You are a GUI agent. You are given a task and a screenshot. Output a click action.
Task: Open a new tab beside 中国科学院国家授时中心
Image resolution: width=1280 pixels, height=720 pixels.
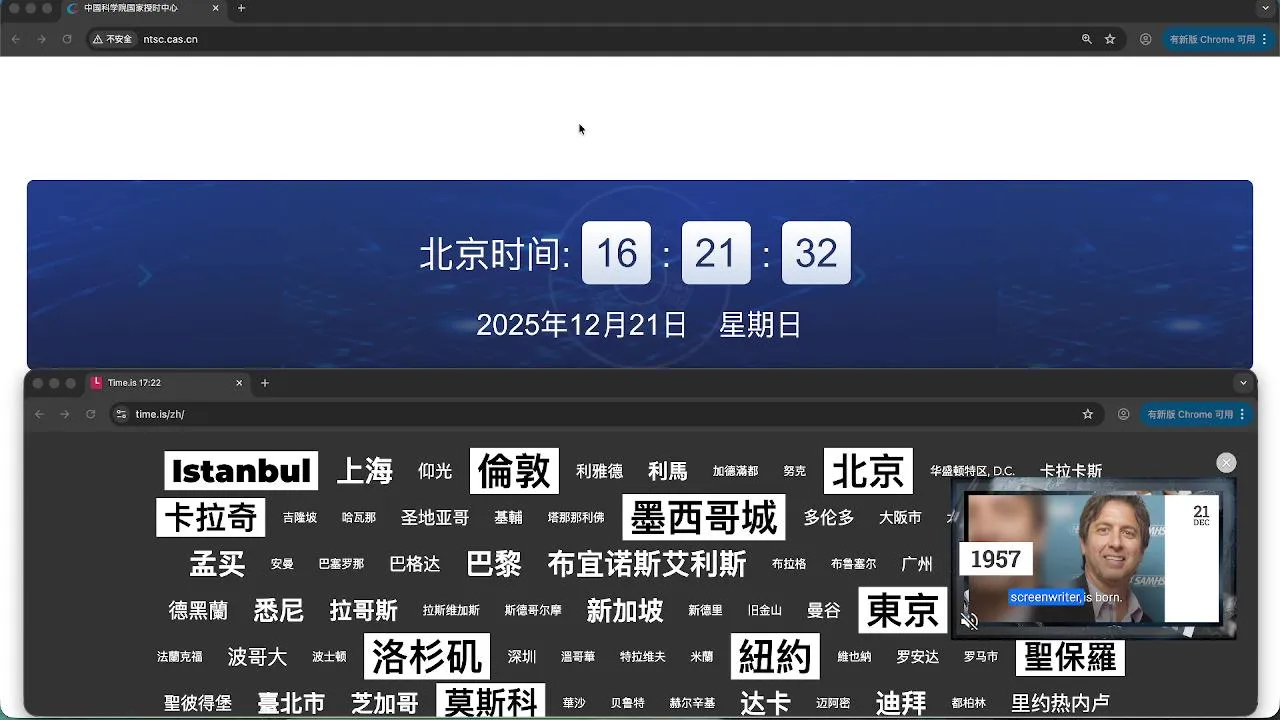click(241, 8)
